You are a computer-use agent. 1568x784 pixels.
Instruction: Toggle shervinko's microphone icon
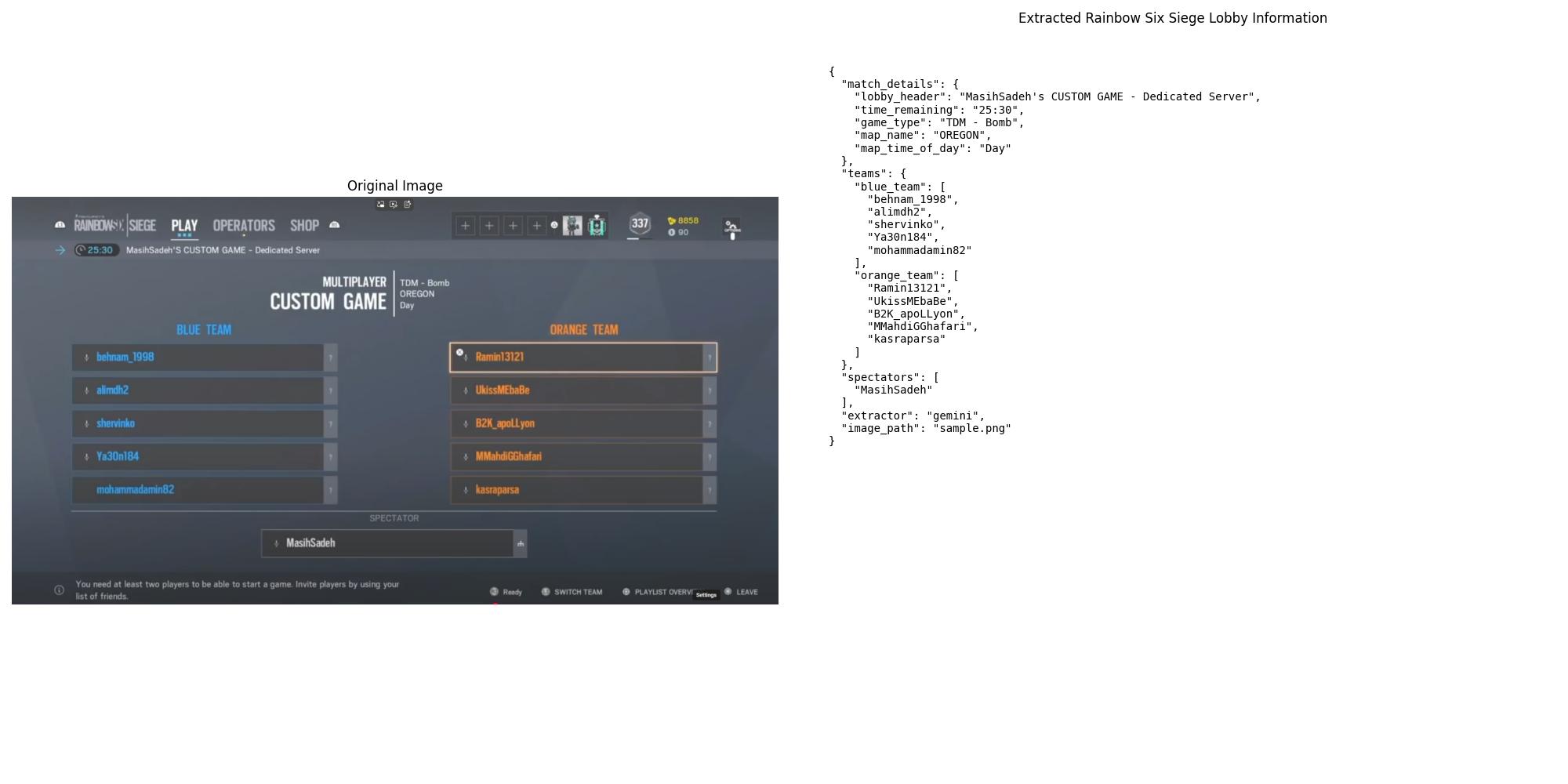click(x=86, y=423)
